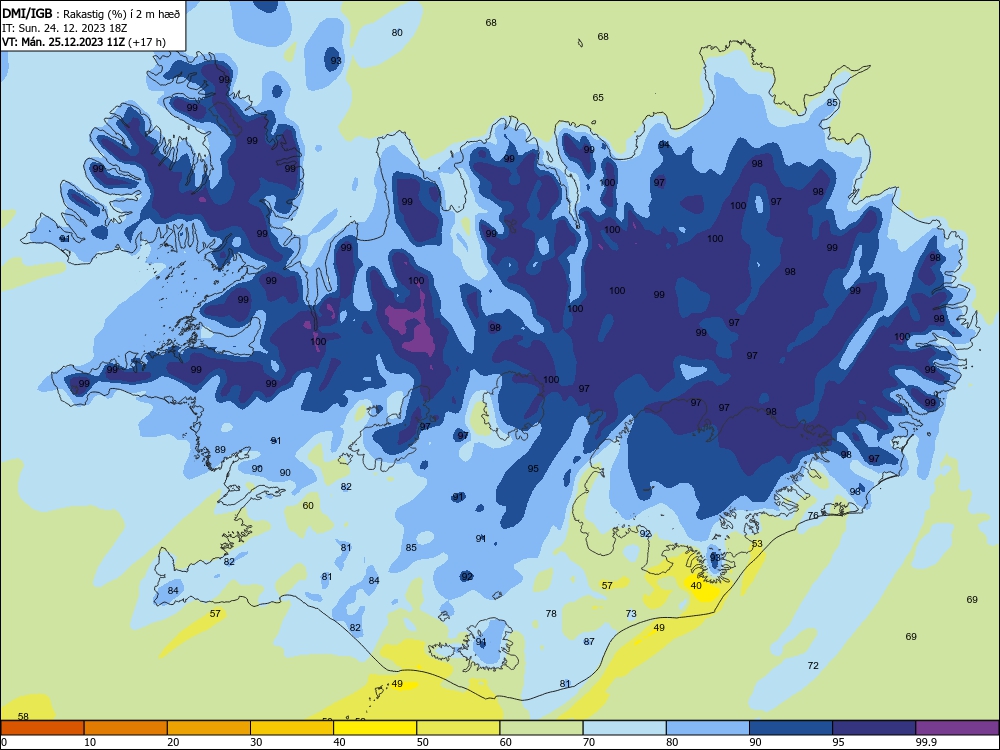The image size is (1000, 750).
Task: Click the '53' humidity value on the map
Action: pyautogui.click(x=757, y=544)
